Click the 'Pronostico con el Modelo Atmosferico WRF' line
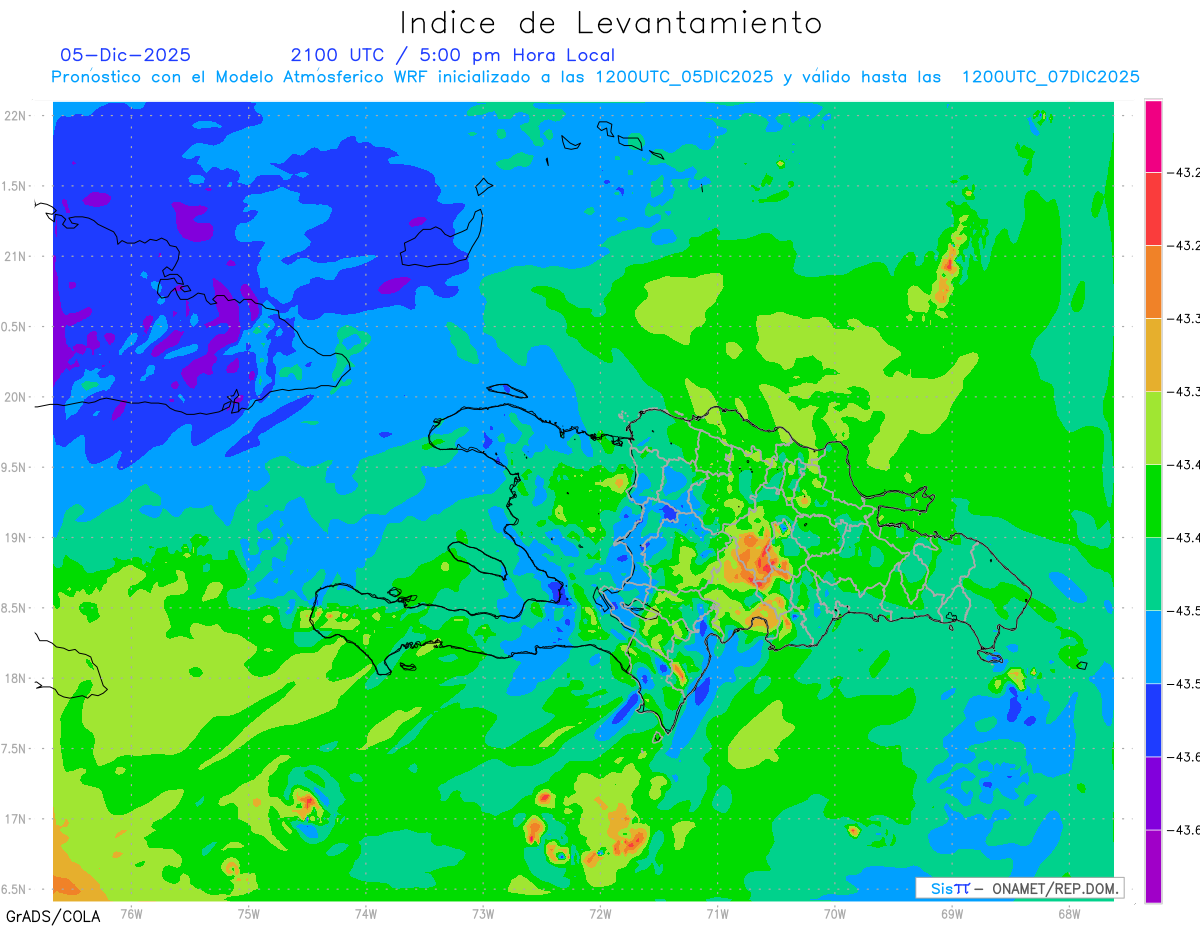This screenshot has width=1200, height=927. pos(596,77)
